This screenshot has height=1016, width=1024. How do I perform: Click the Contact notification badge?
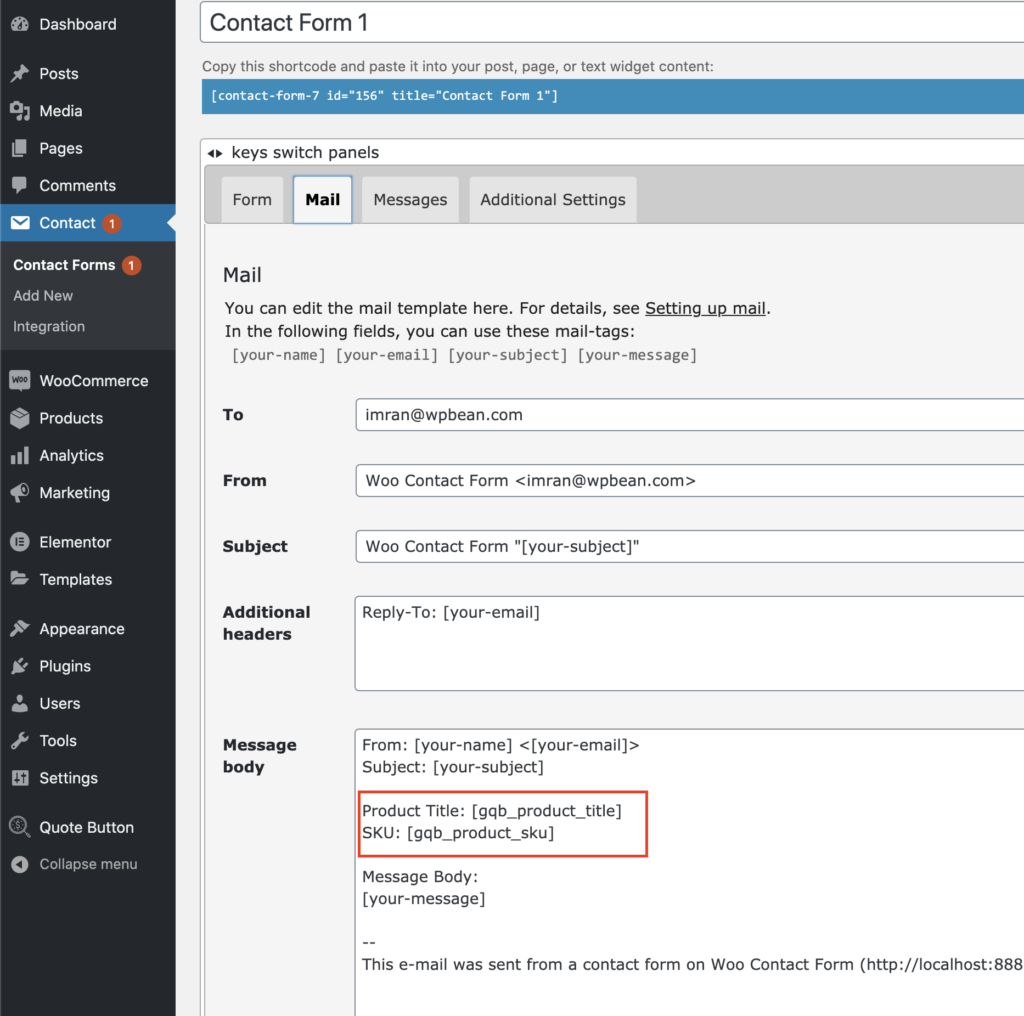pyautogui.click(x=112, y=223)
